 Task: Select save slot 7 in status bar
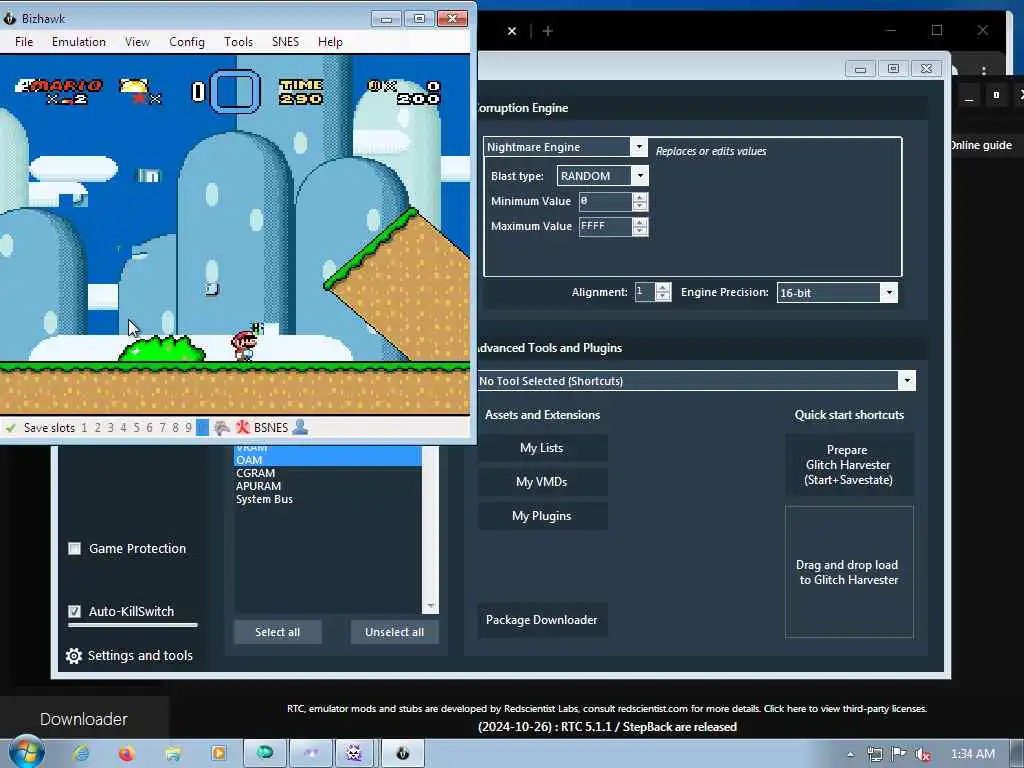coord(163,428)
